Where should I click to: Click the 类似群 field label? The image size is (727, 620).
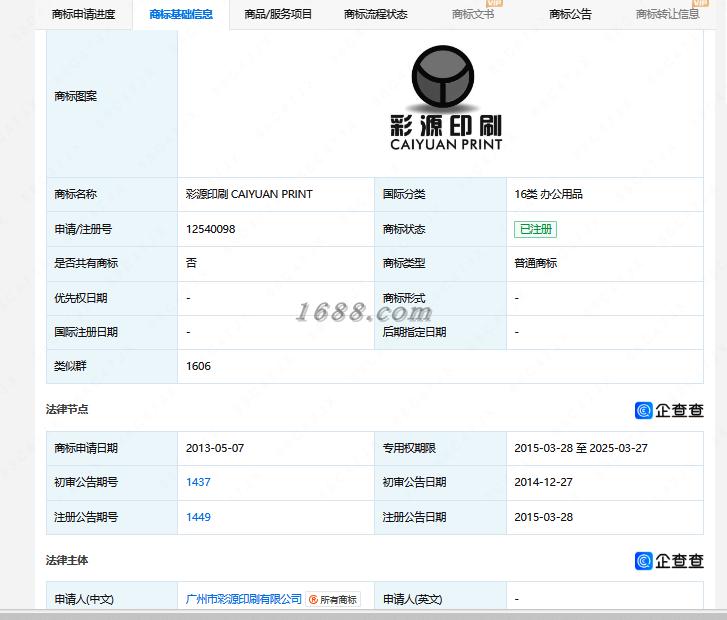point(70,366)
